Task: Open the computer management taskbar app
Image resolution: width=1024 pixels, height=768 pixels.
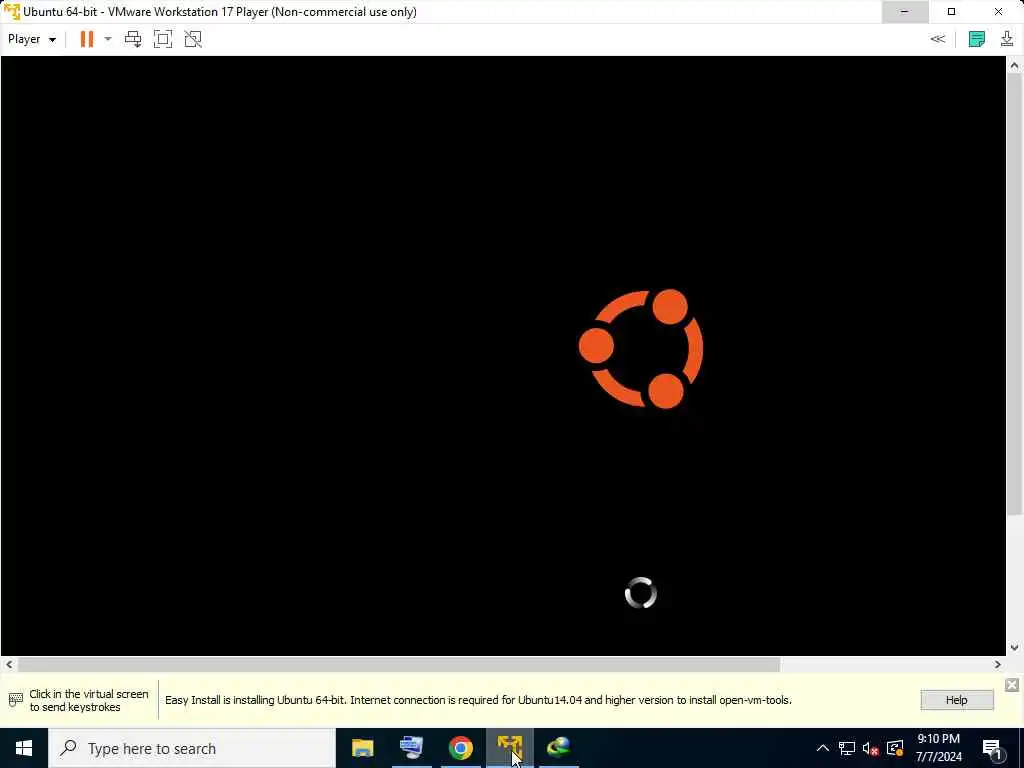Action: click(411, 748)
